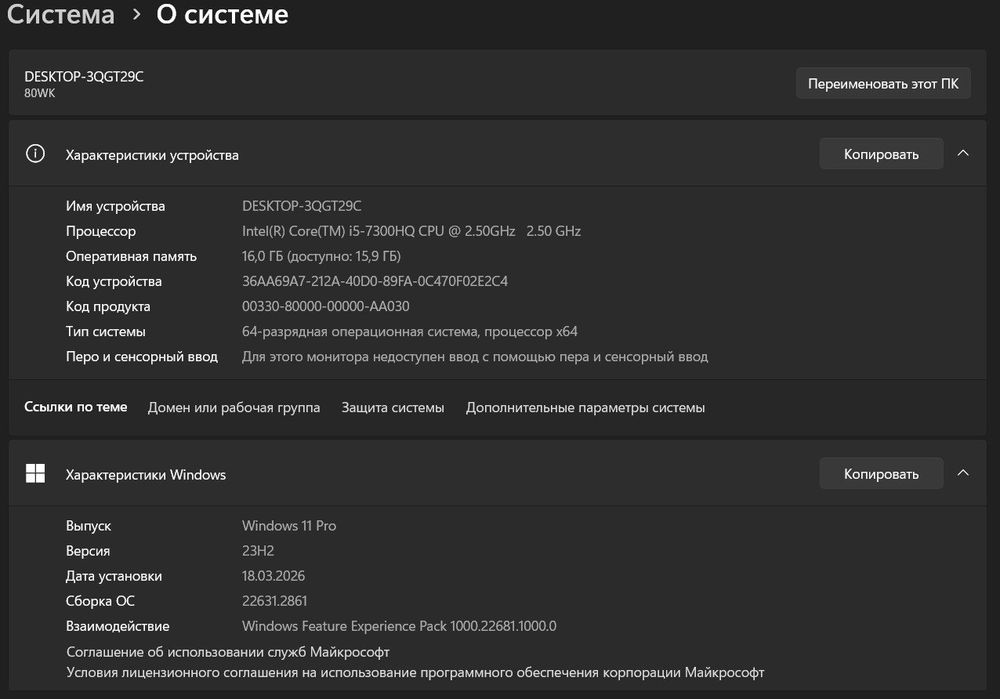This screenshot has height=699, width=1000.
Task: Click the Ссылки по теме label
Action: pyautogui.click(x=76, y=407)
